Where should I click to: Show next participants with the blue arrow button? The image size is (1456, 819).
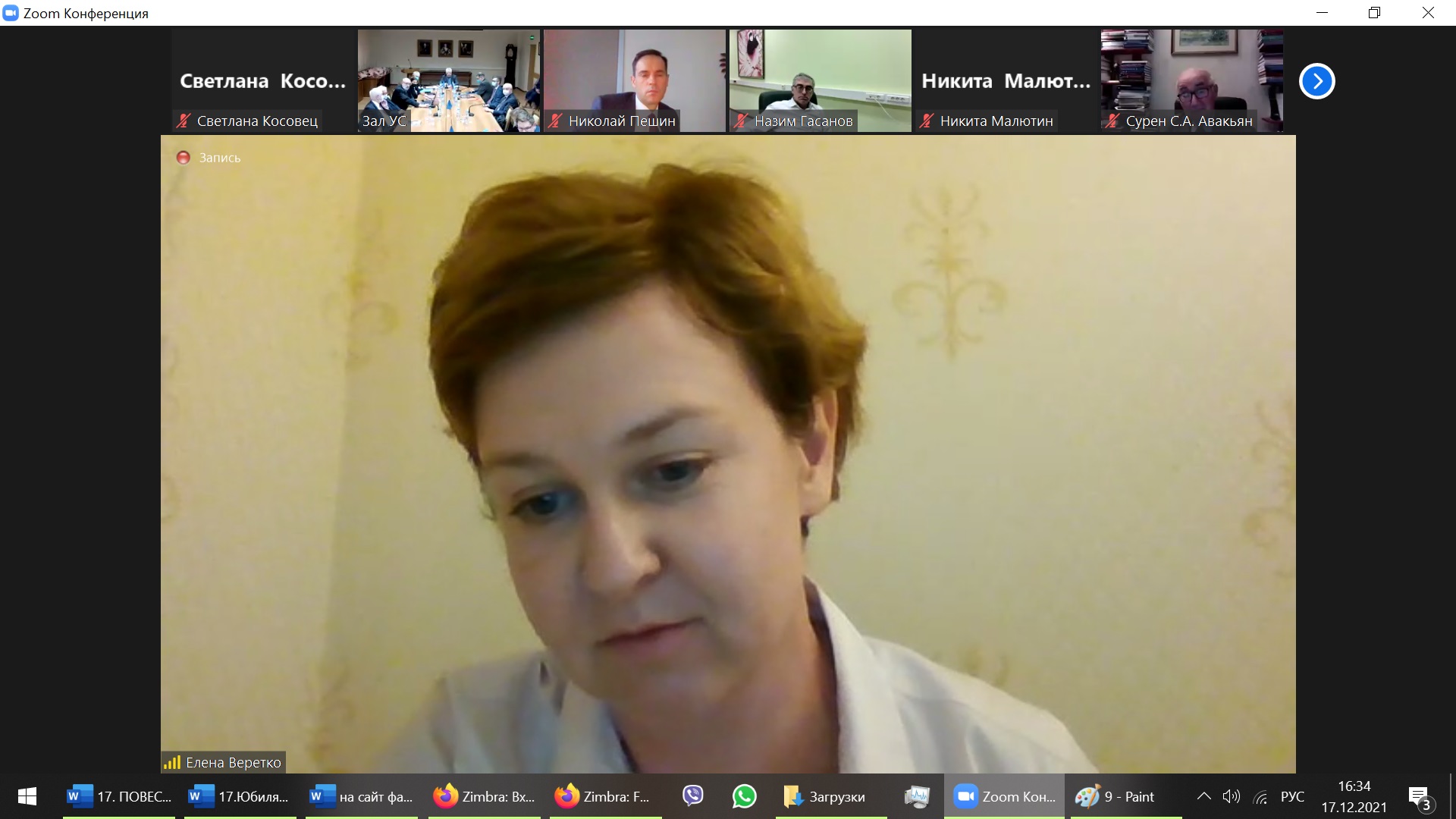click(x=1317, y=81)
